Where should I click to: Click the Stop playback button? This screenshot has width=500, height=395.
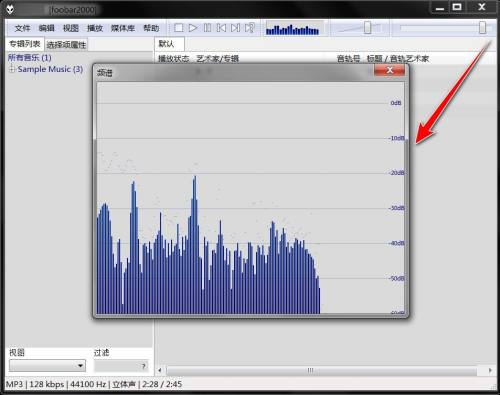pos(179,28)
